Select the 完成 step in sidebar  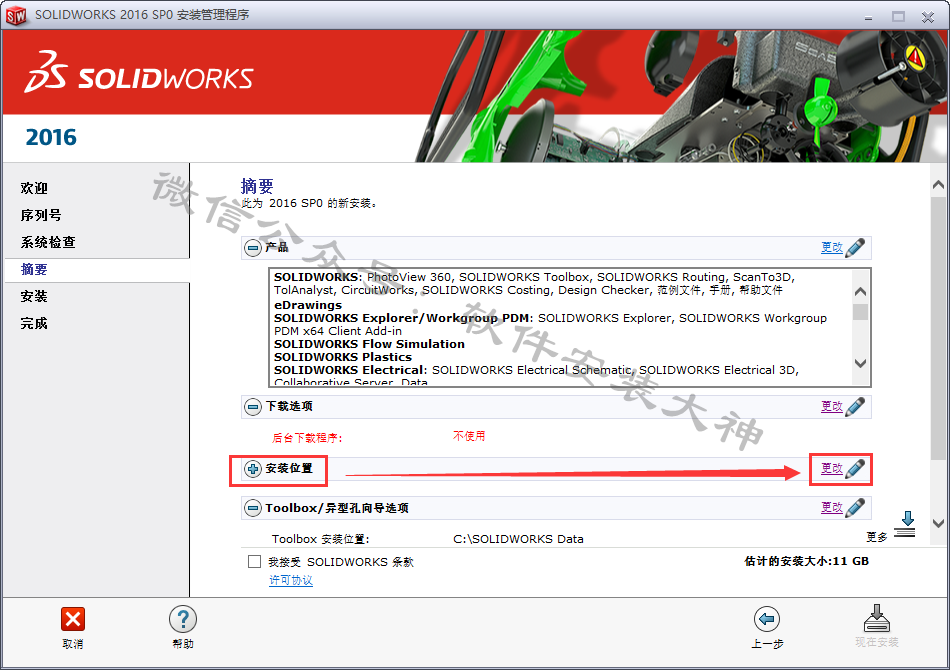point(34,323)
